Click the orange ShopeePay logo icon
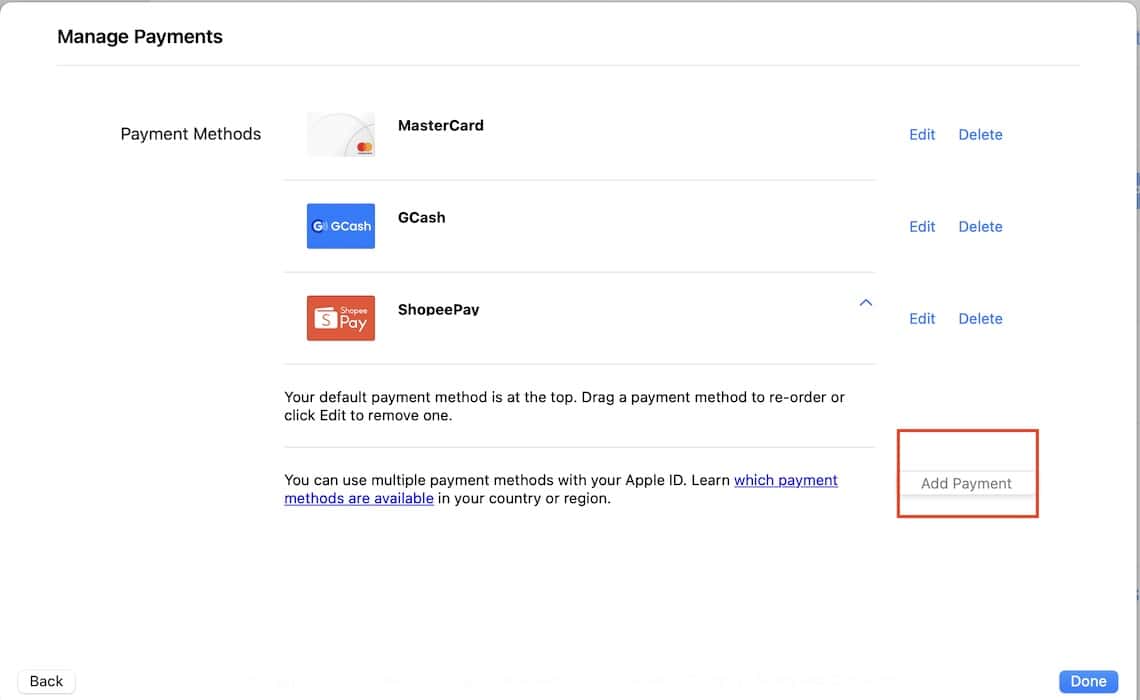1140x700 pixels. click(x=341, y=318)
